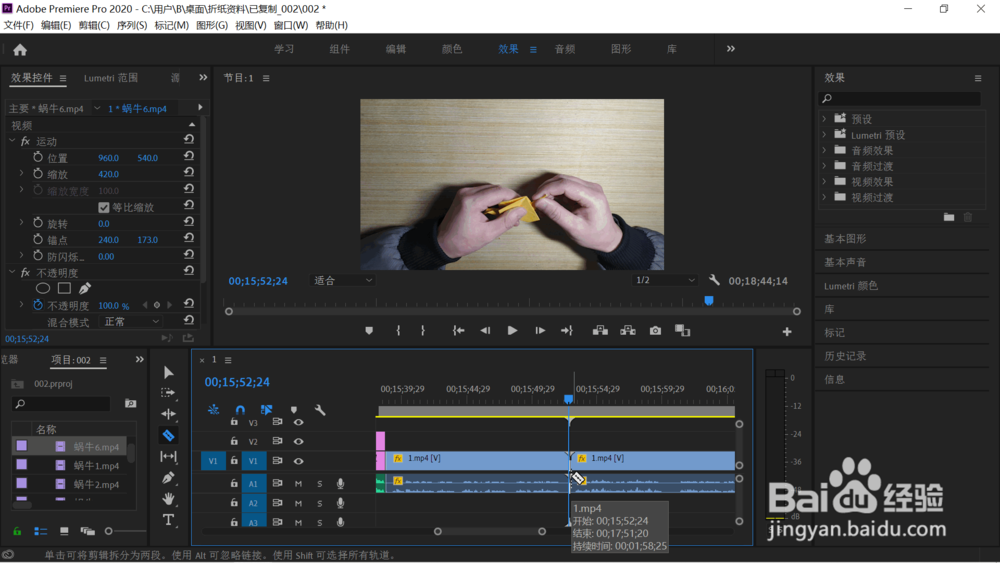Click in the effects search field

pos(899,98)
